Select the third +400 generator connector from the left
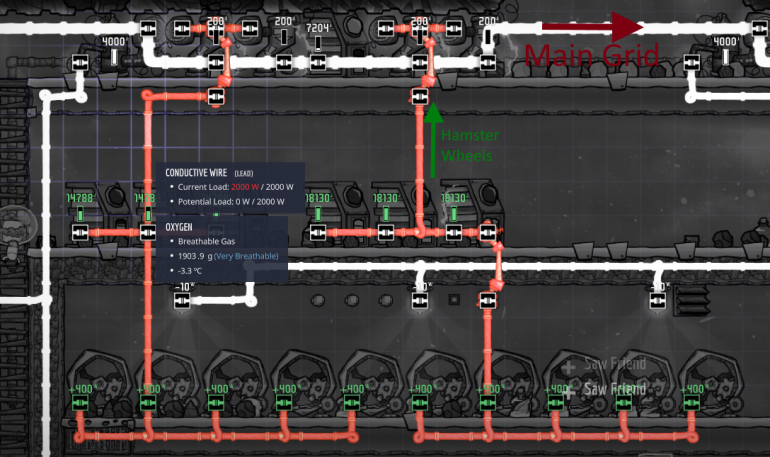770x457 pixels. [x=216, y=403]
